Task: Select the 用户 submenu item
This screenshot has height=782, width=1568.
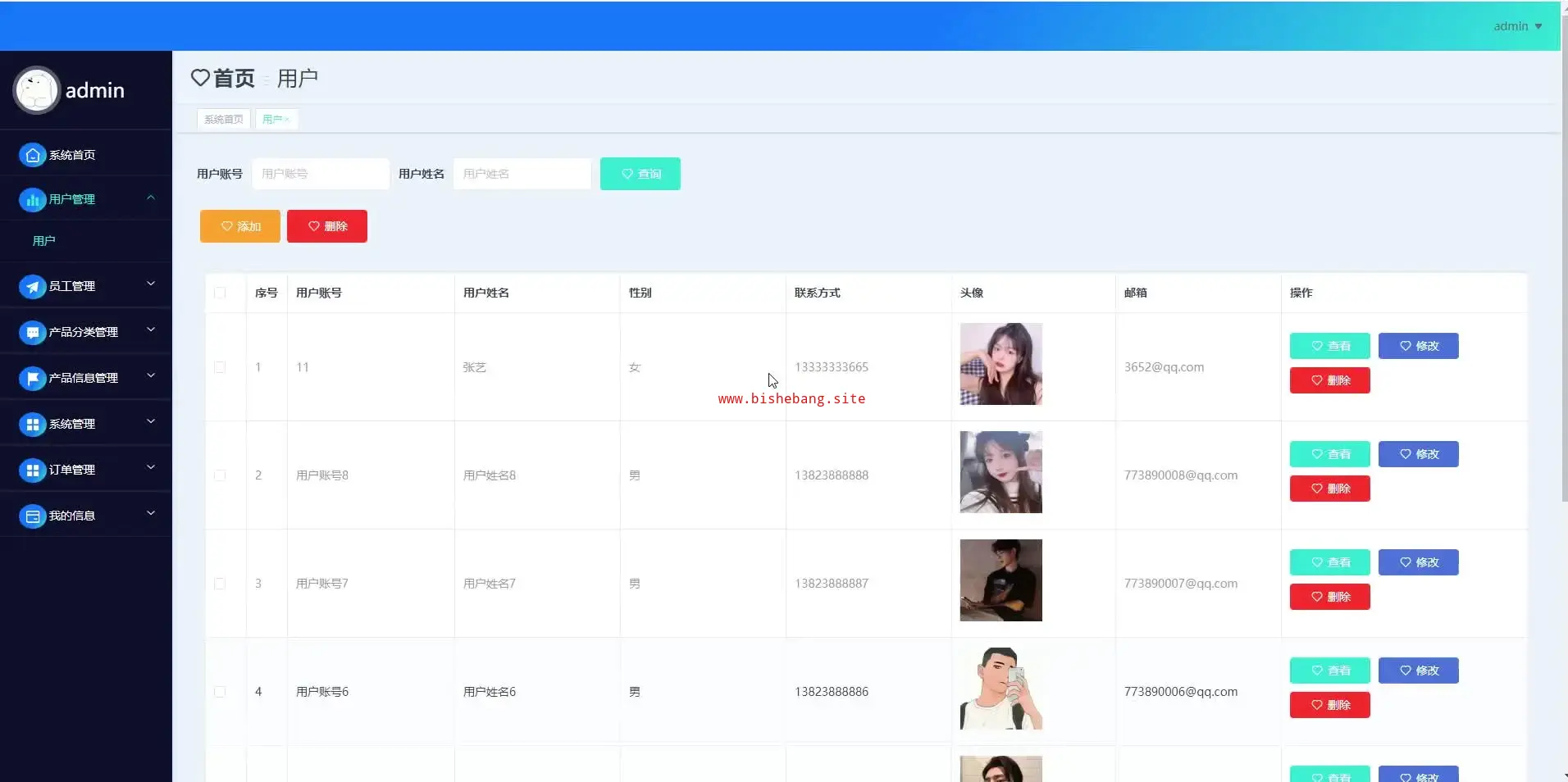Action: (86, 241)
